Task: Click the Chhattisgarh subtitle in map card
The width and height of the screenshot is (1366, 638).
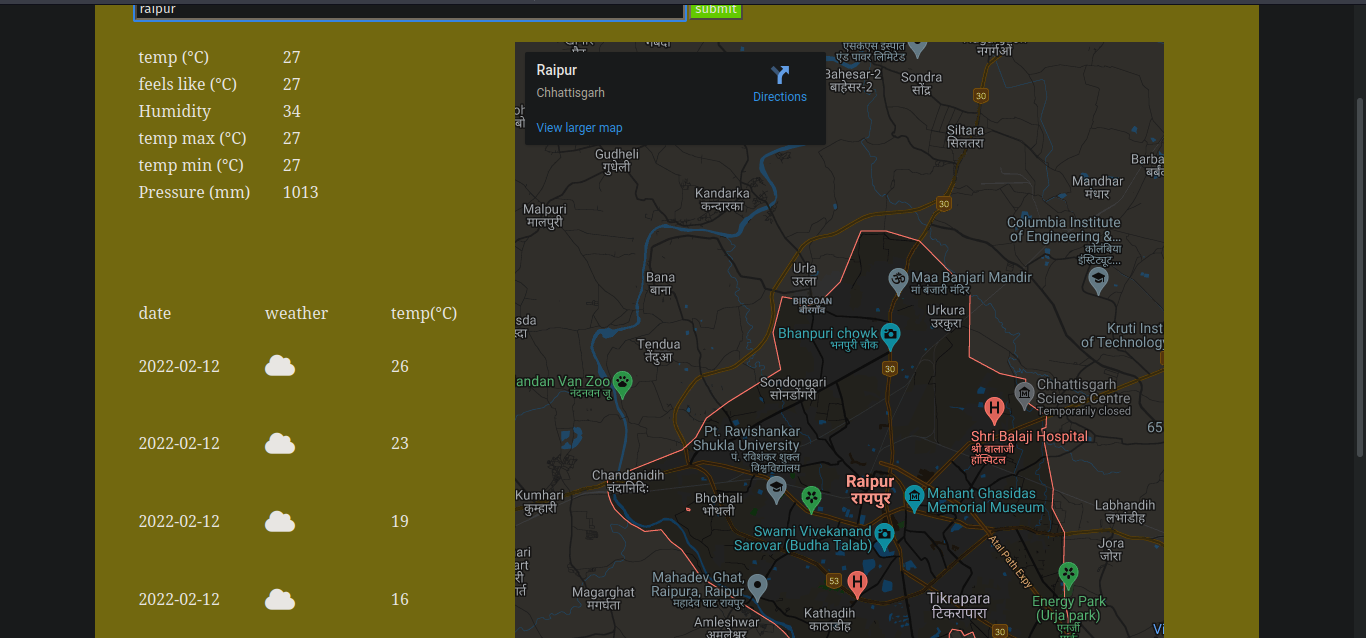Action: pos(571,93)
